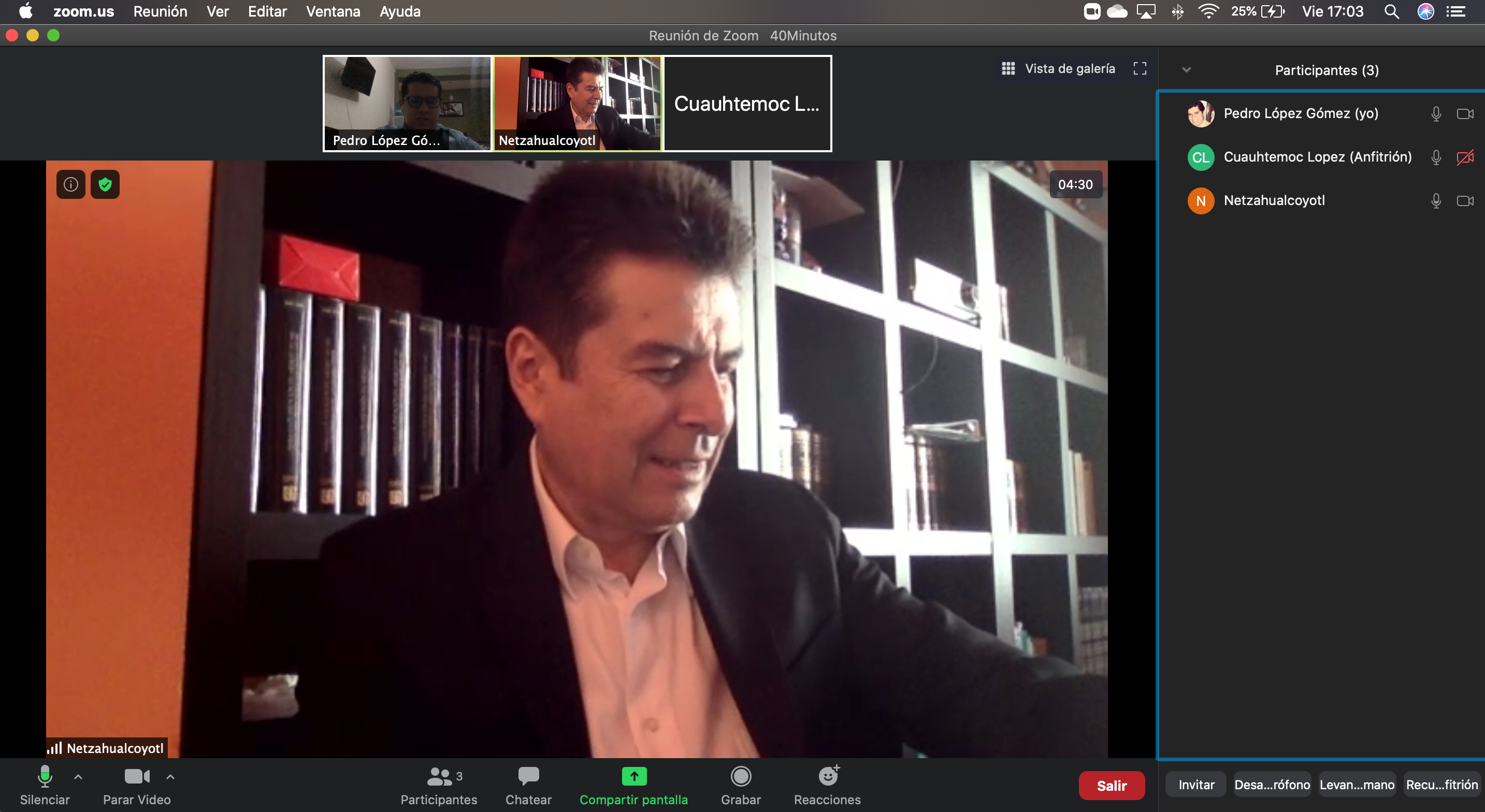1485x812 pixels.
Task: Click the Participantes (3) panel title
Action: point(1327,70)
